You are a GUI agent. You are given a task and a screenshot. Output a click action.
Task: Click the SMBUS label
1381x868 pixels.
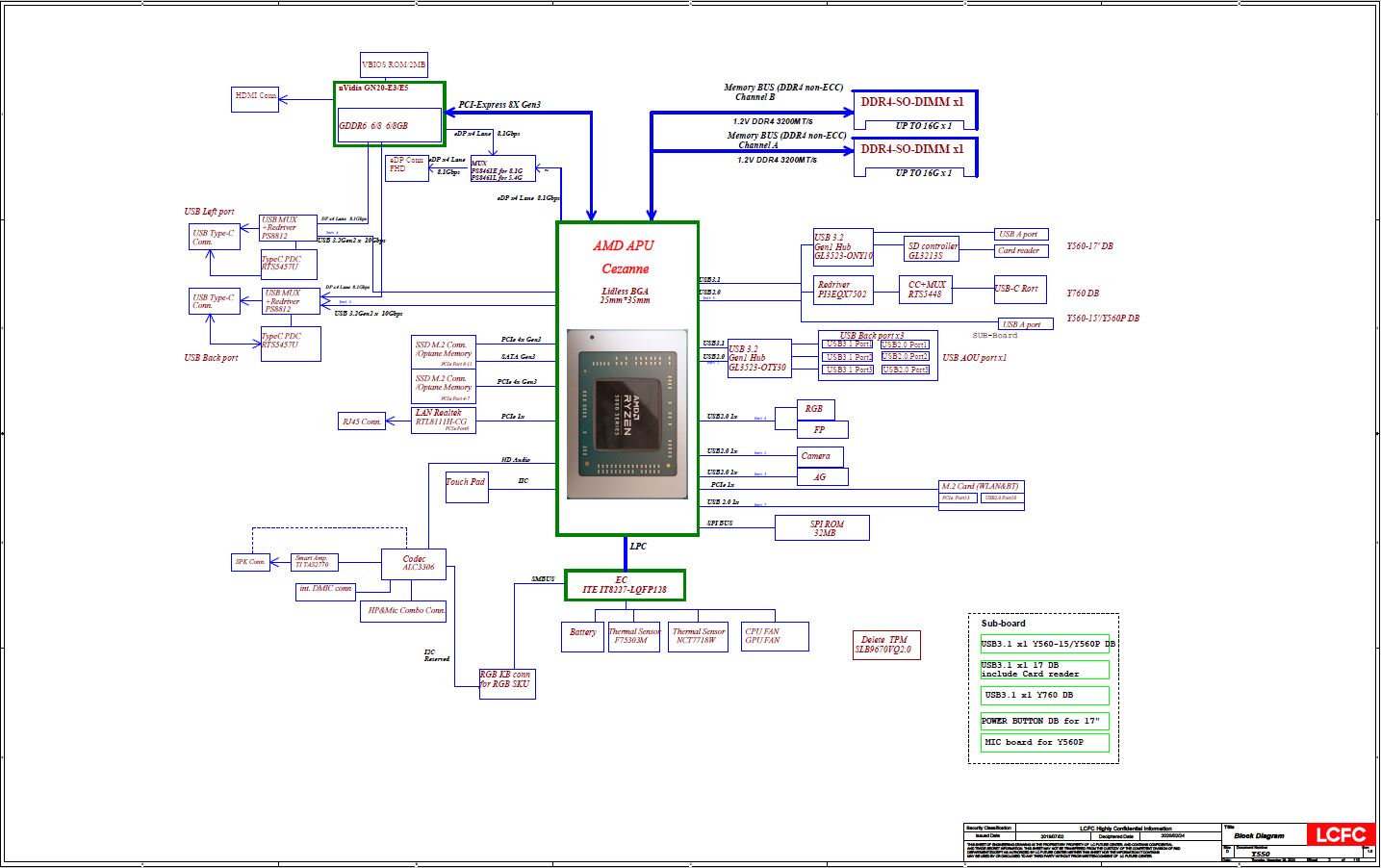[543, 579]
